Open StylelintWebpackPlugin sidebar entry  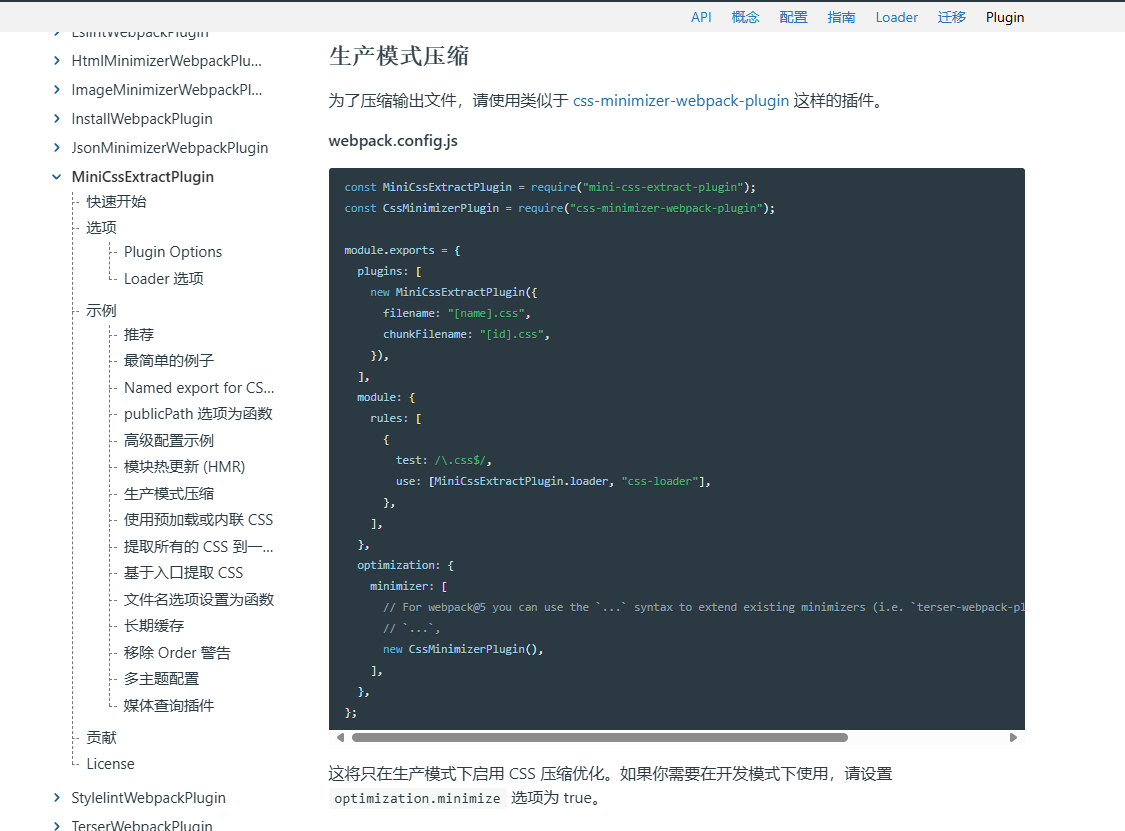click(x=149, y=798)
